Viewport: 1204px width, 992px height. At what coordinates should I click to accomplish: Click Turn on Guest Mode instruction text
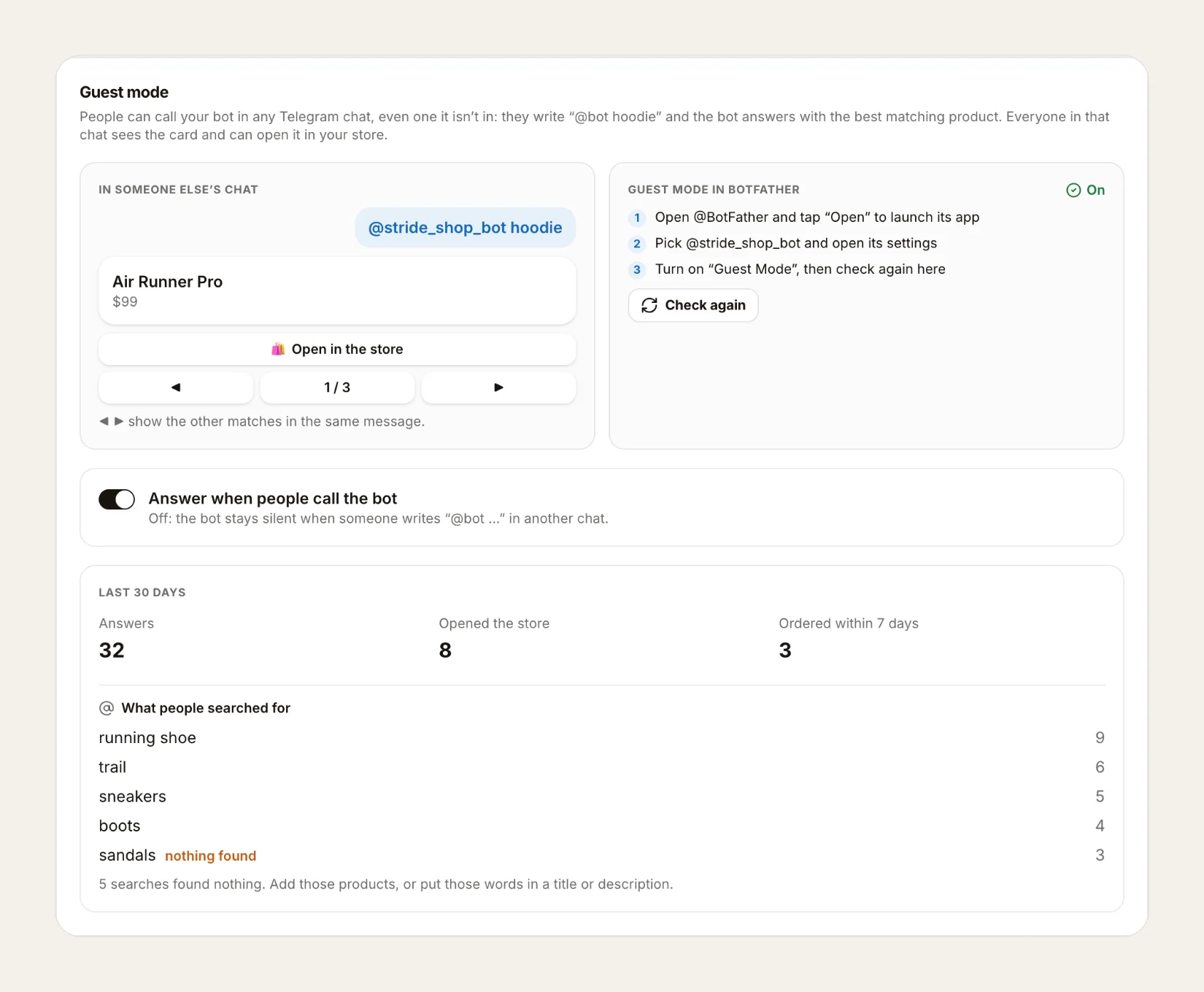click(x=800, y=269)
